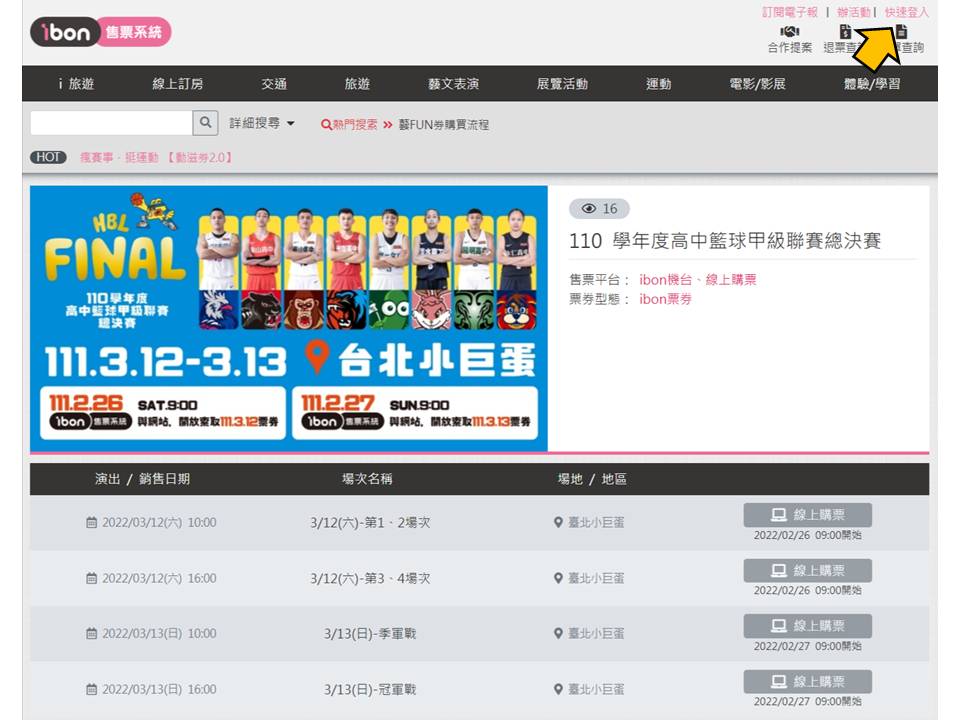Click the 訂閱電子報 link

pyautogui.click(x=789, y=12)
